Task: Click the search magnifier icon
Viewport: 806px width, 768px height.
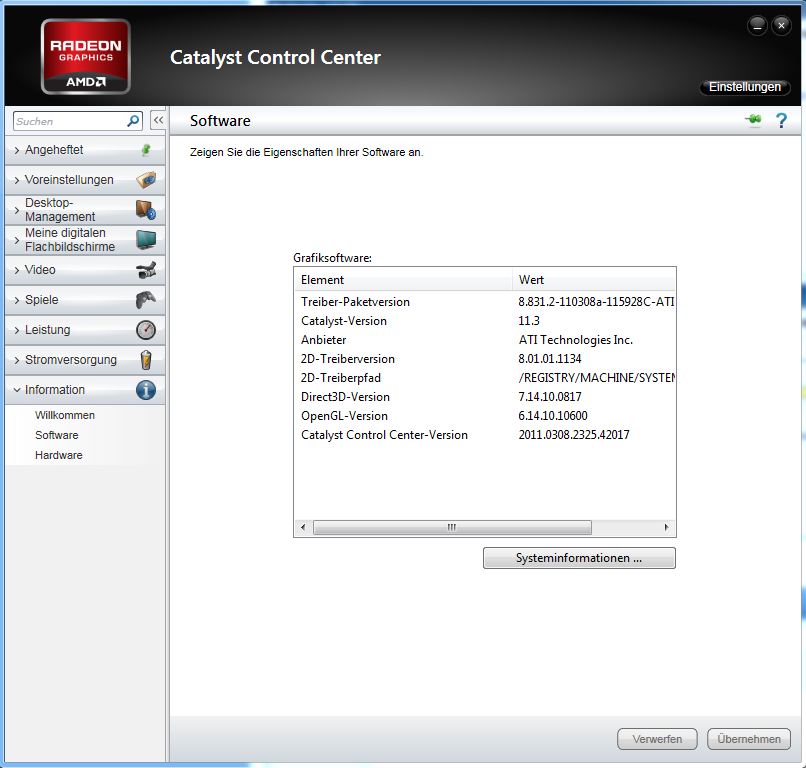Action: pyautogui.click(x=133, y=121)
